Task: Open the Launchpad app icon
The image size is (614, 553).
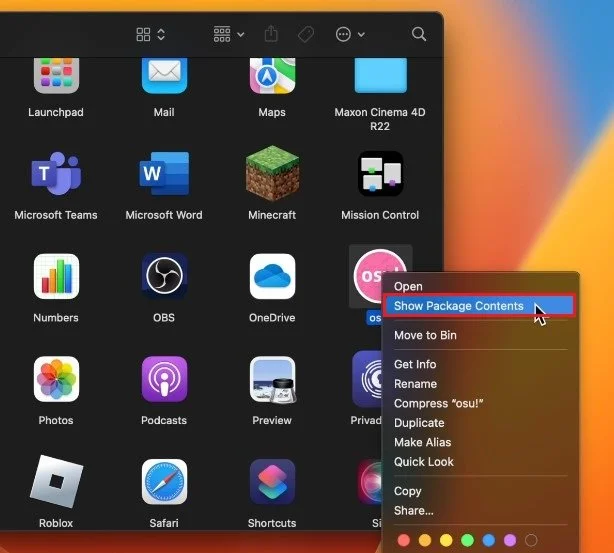Action: tap(56, 76)
